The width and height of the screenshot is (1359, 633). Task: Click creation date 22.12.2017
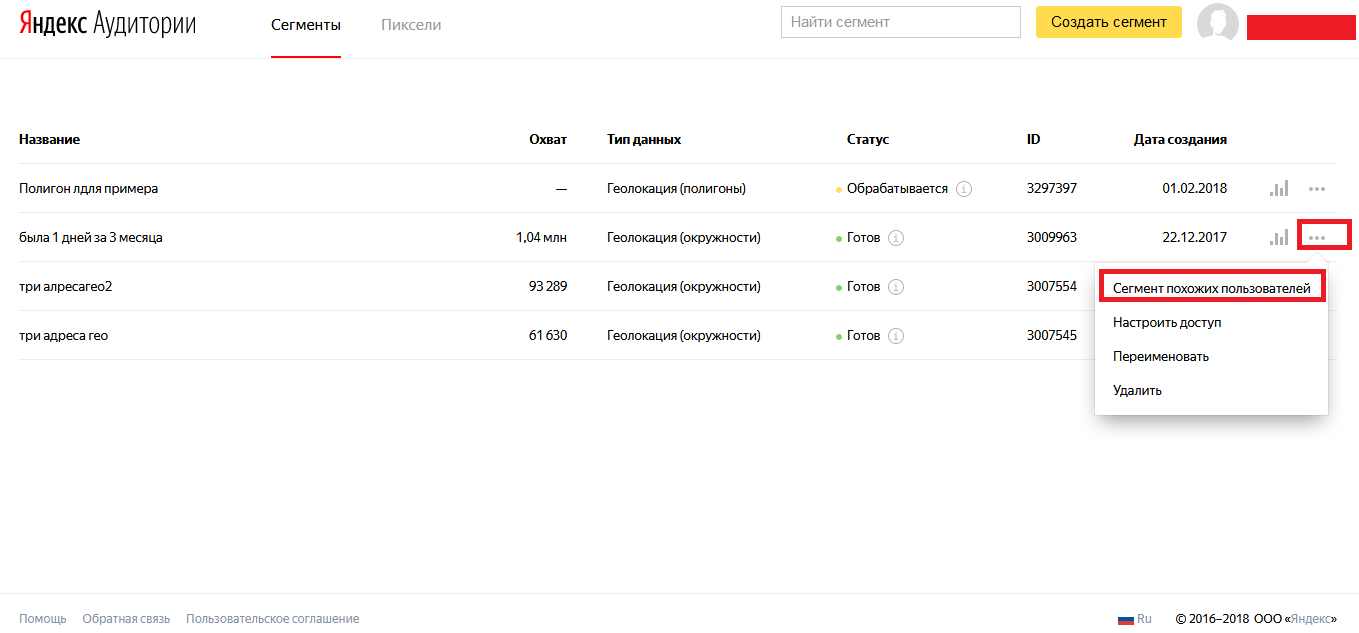click(x=1194, y=238)
